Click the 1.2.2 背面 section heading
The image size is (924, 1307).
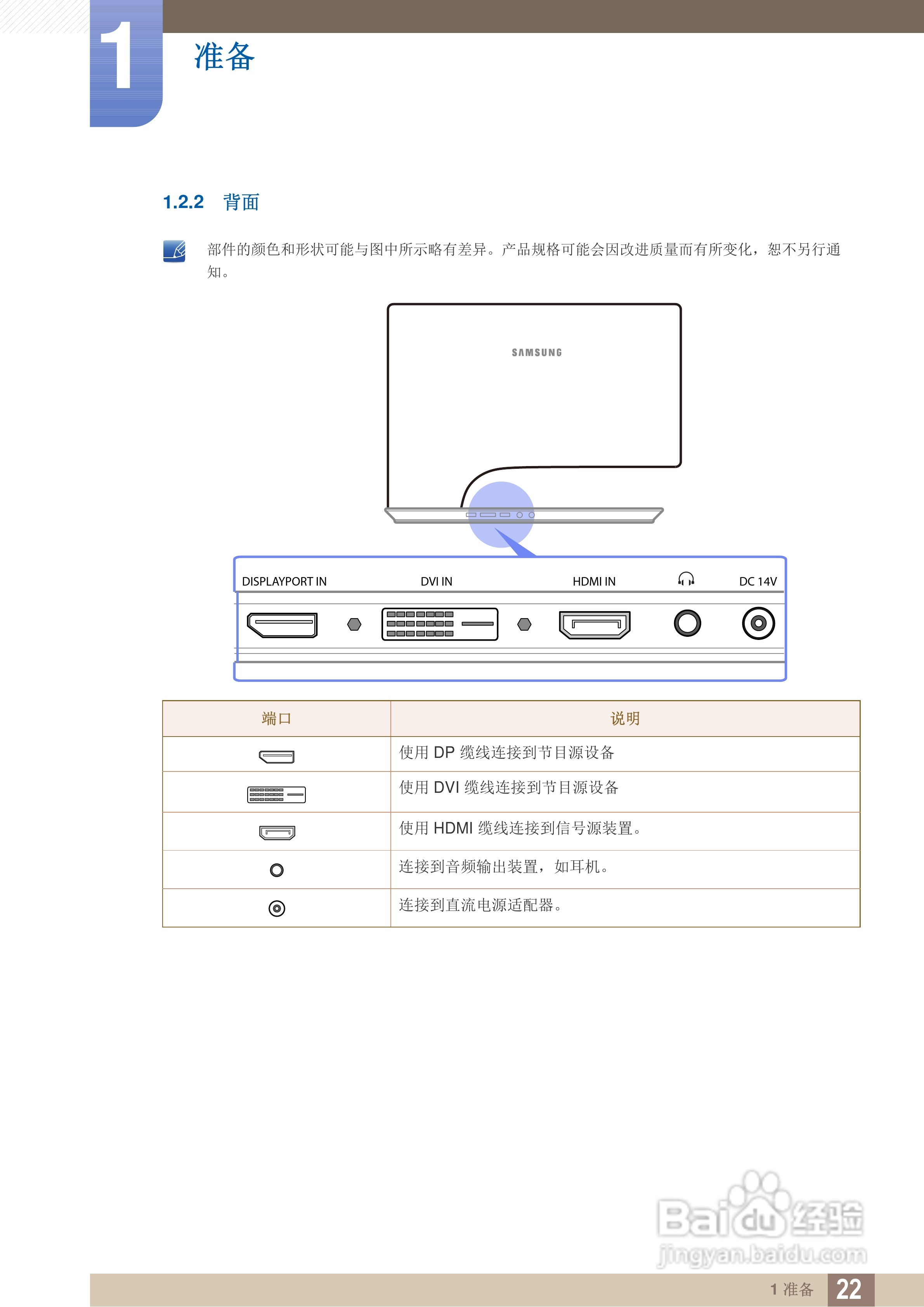click(211, 202)
